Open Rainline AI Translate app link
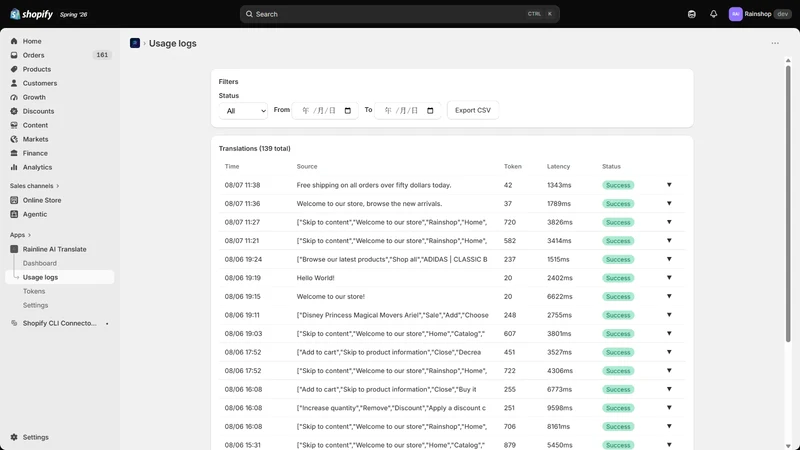This screenshot has width=800, height=450. (x=55, y=249)
